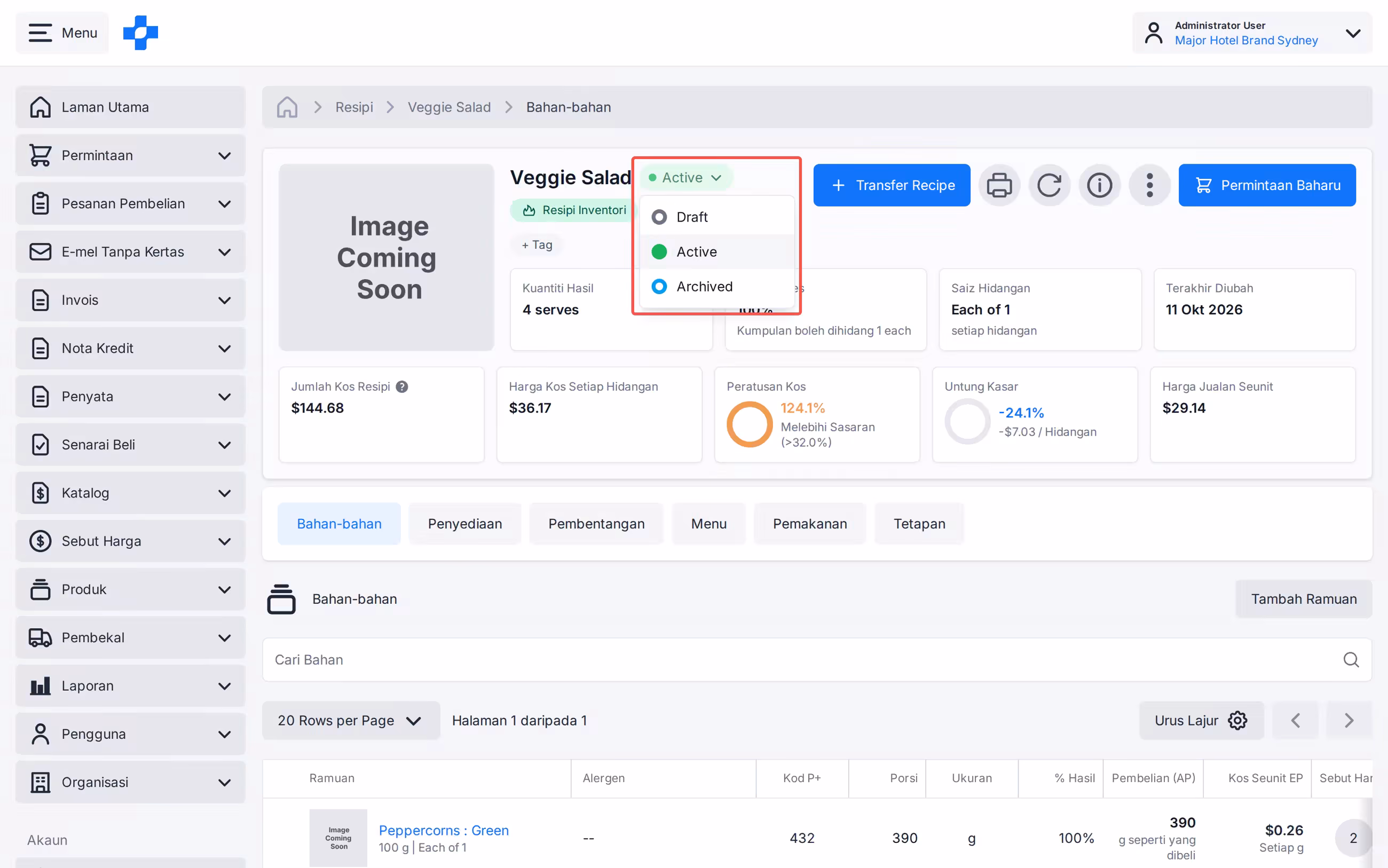Expand the Pesanan Pembelian sidebar section
The height and width of the screenshot is (868, 1388).
130,204
